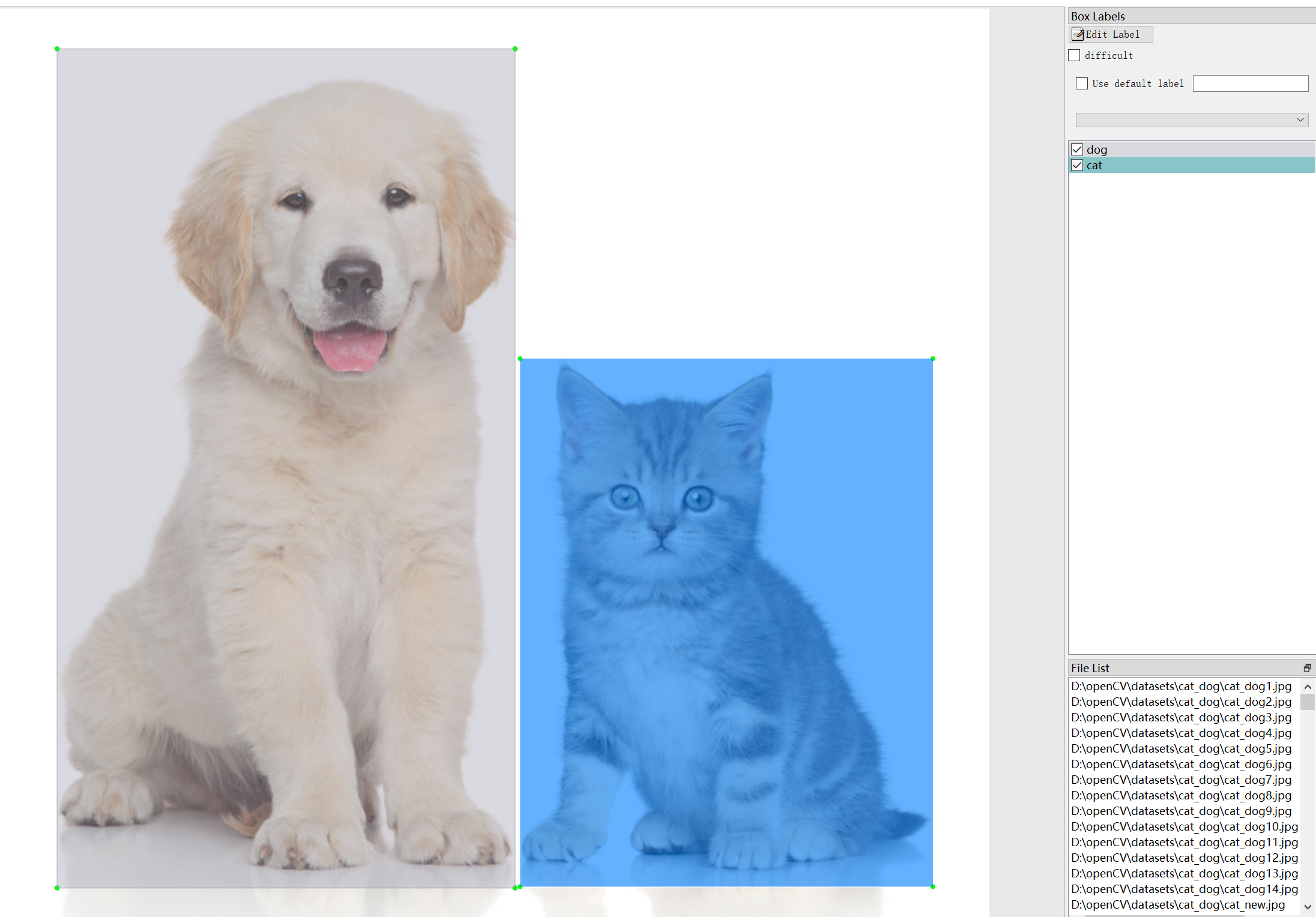Image resolution: width=1316 pixels, height=917 pixels.
Task: Open cat_dog8.jpg in File List
Action: coord(1181,795)
